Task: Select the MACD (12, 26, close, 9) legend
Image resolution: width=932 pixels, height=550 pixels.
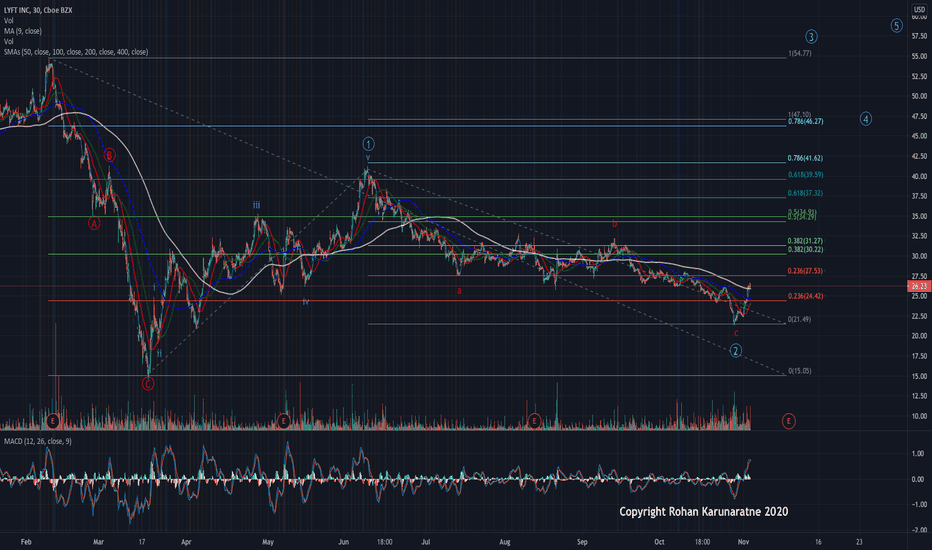Action: [x=38, y=441]
